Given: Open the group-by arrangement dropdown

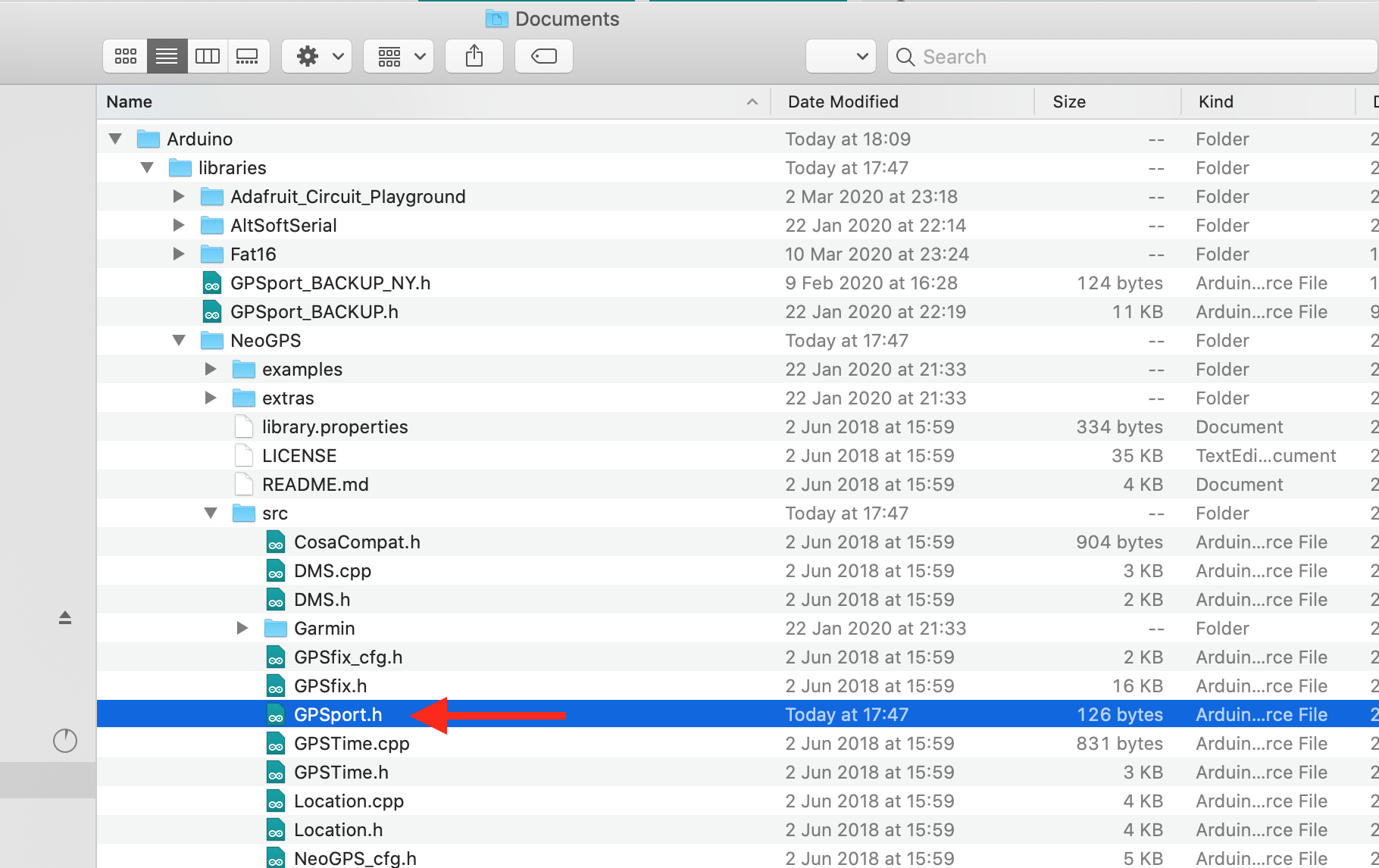Looking at the screenshot, I should coord(399,57).
